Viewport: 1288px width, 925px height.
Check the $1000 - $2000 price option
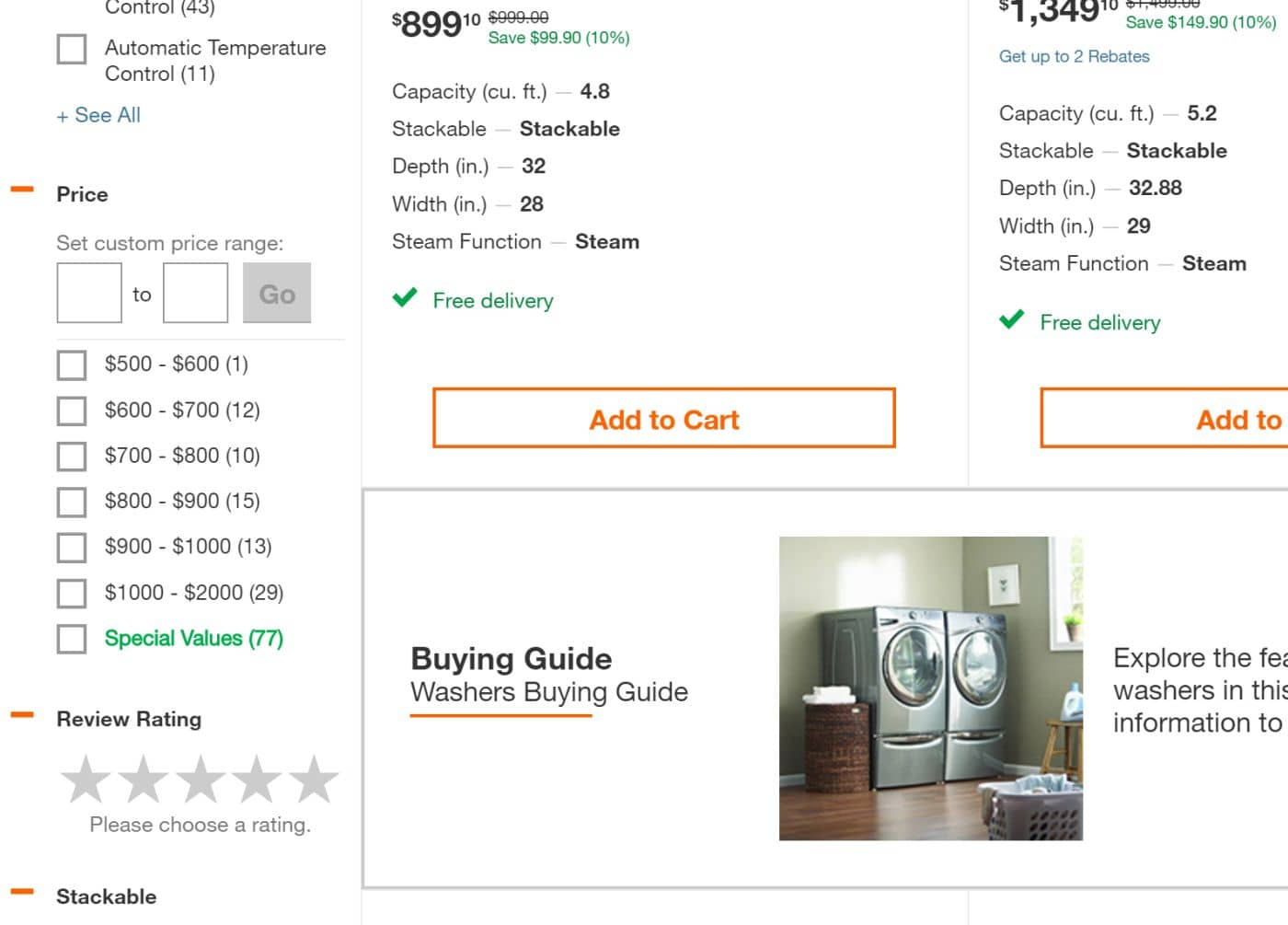coord(72,594)
